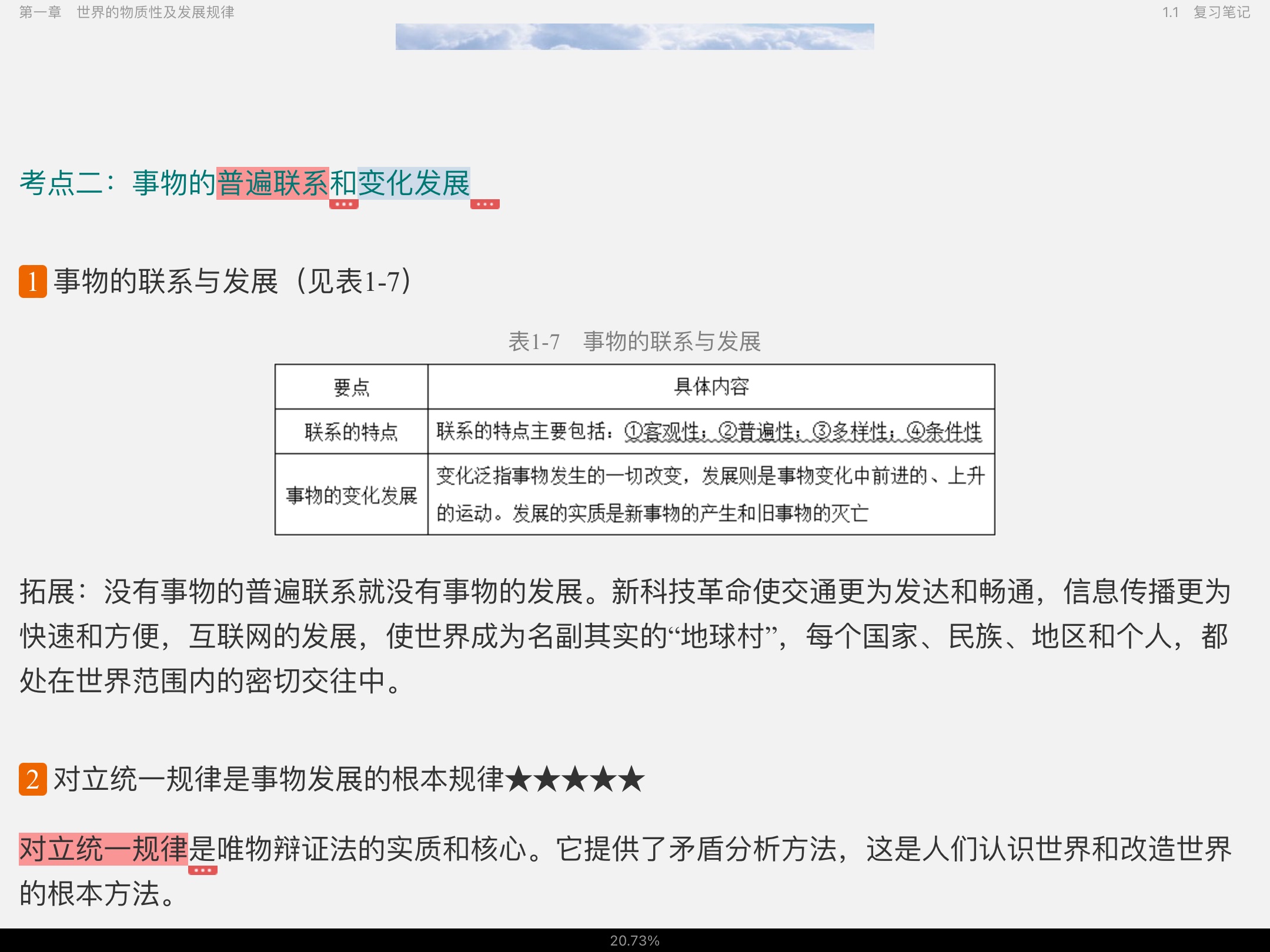
Task: Click table title 表1-7 事物的联系与发展
Action: click(x=634, y=341)
